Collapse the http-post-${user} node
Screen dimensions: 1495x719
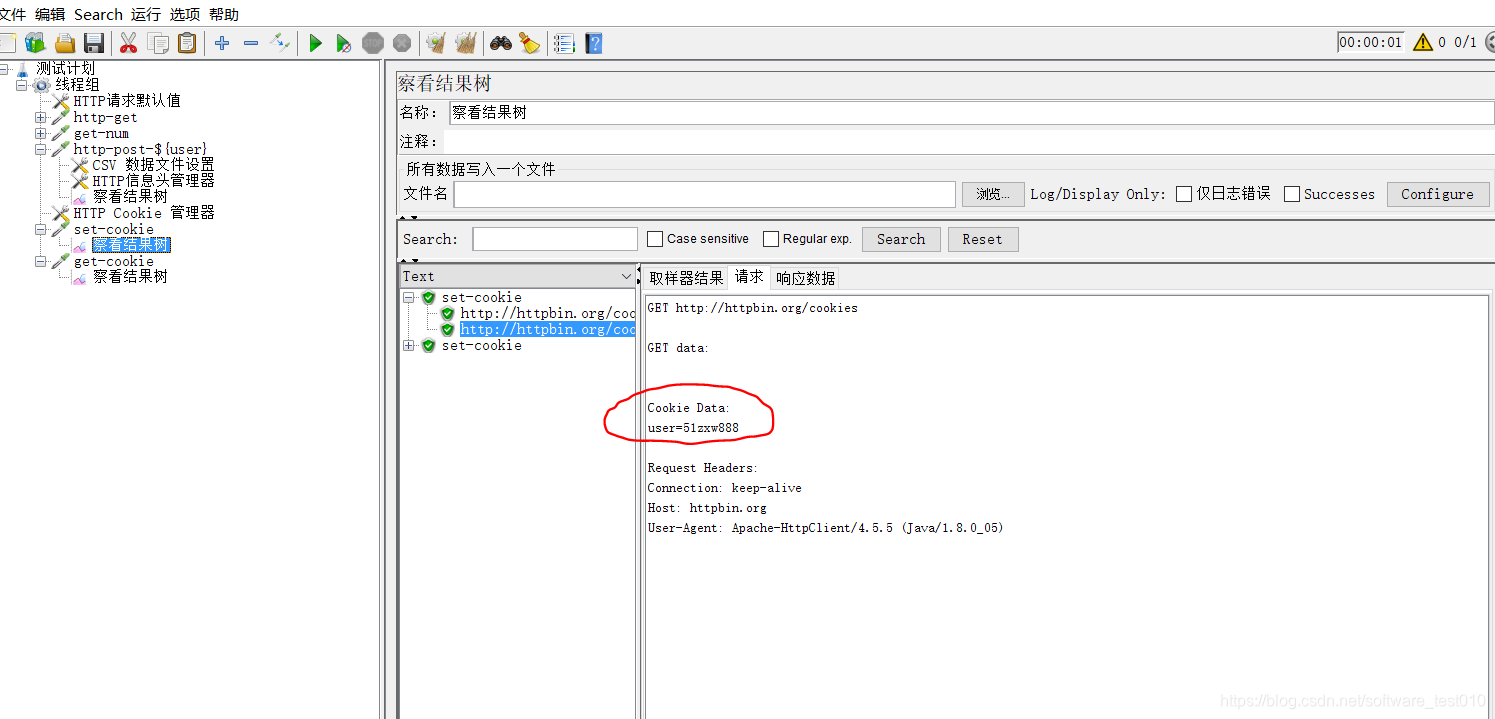pos(41,149)
